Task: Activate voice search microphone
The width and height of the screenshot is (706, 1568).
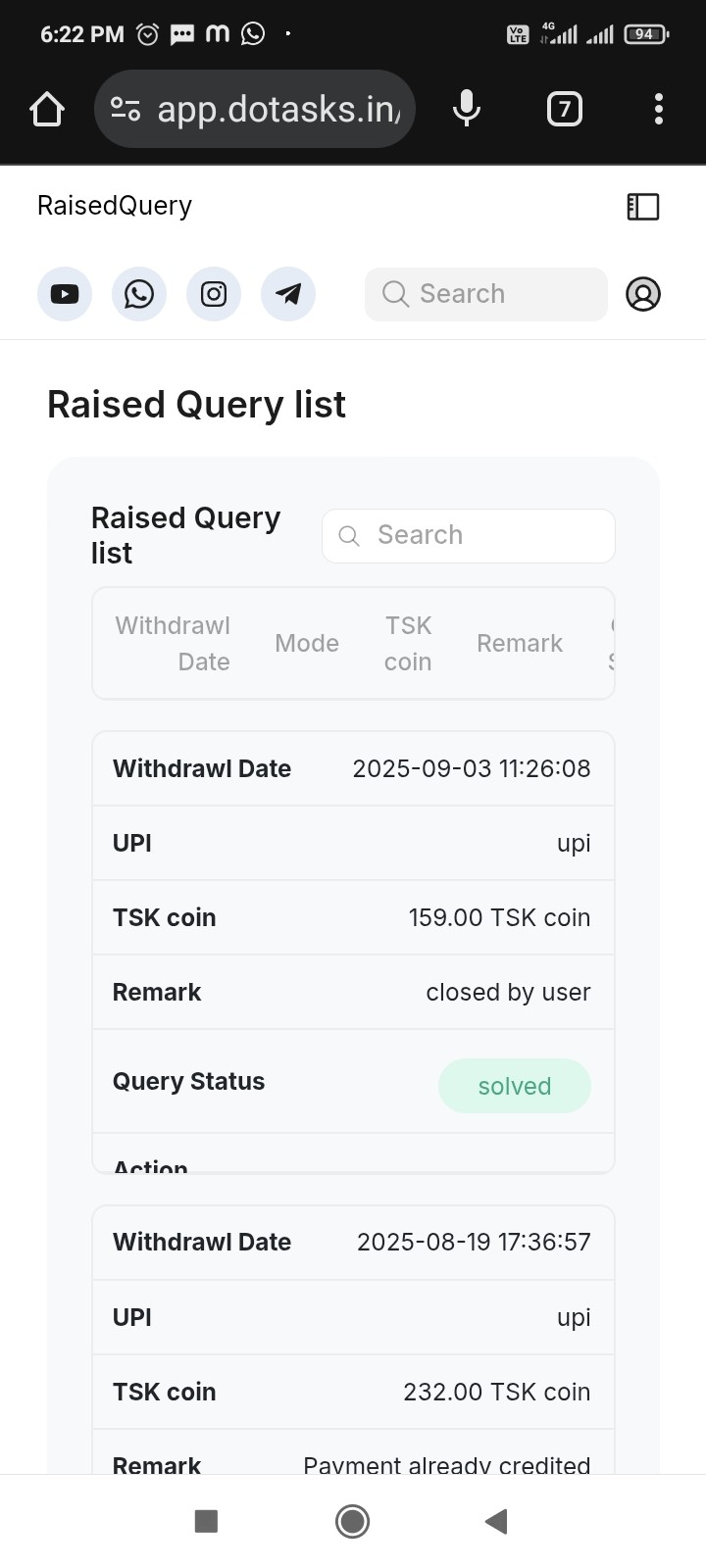Action: point(467,109)
